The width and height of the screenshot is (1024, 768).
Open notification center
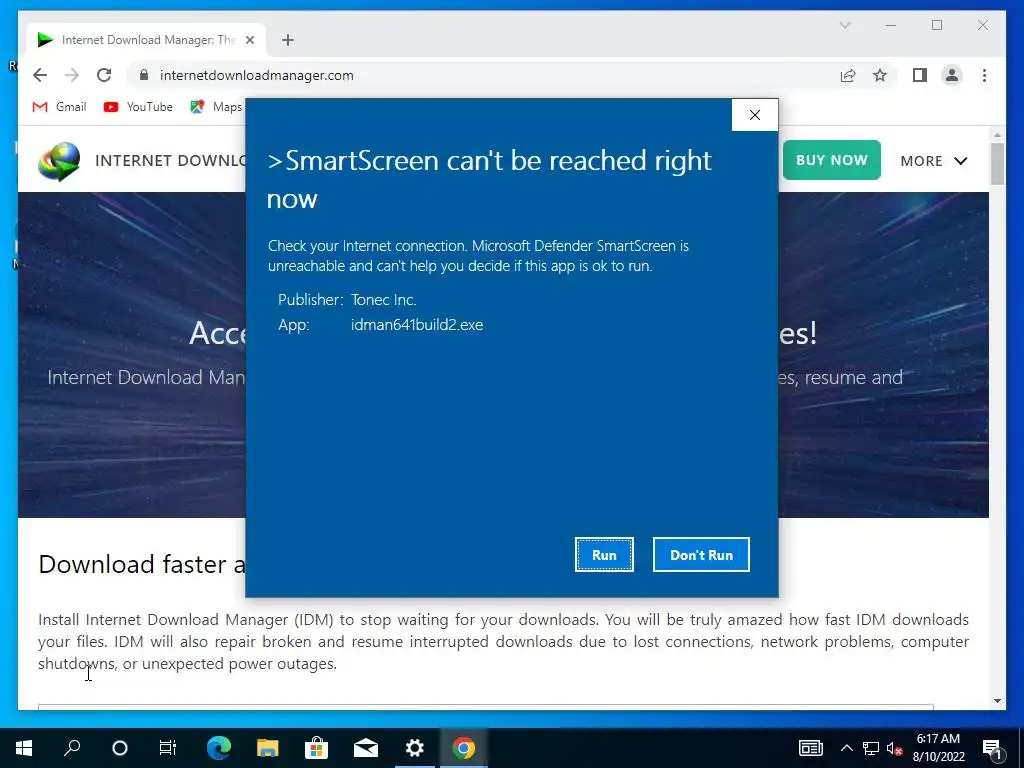click(992, 748)
